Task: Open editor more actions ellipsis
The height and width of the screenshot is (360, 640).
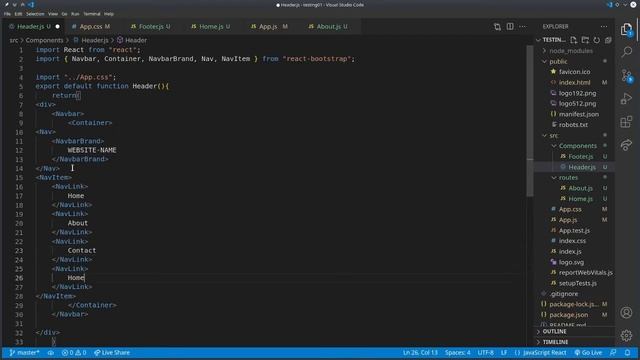Action: 523,27
